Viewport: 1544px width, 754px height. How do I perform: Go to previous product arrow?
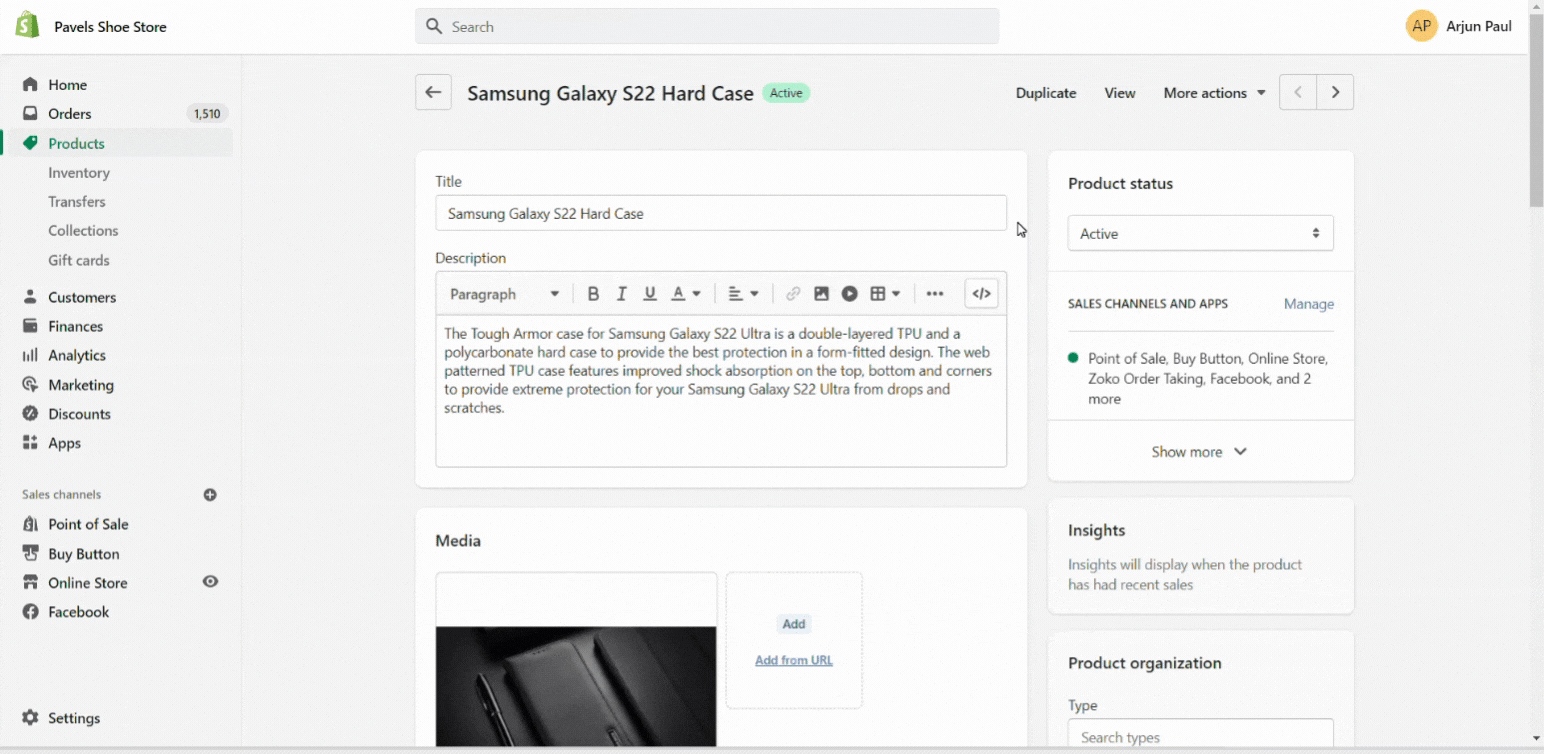click(x=1298, y=92)
